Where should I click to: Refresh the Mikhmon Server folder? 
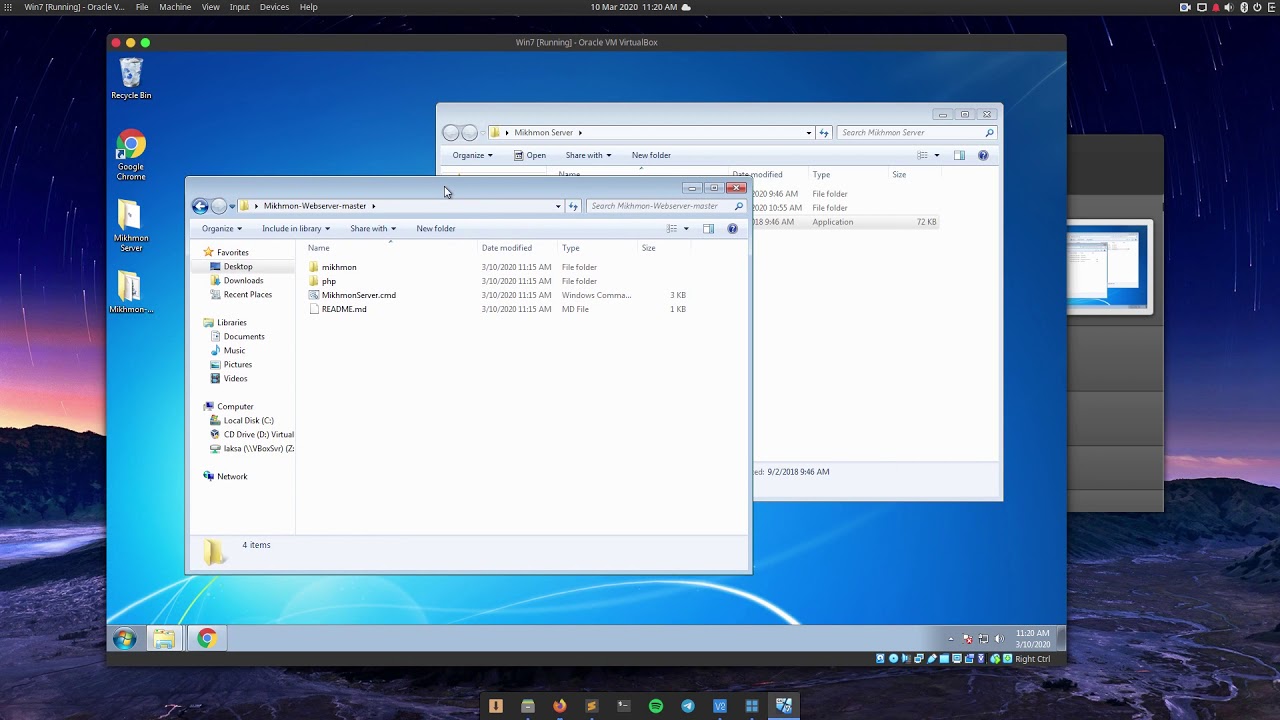[x=824, y=133]
